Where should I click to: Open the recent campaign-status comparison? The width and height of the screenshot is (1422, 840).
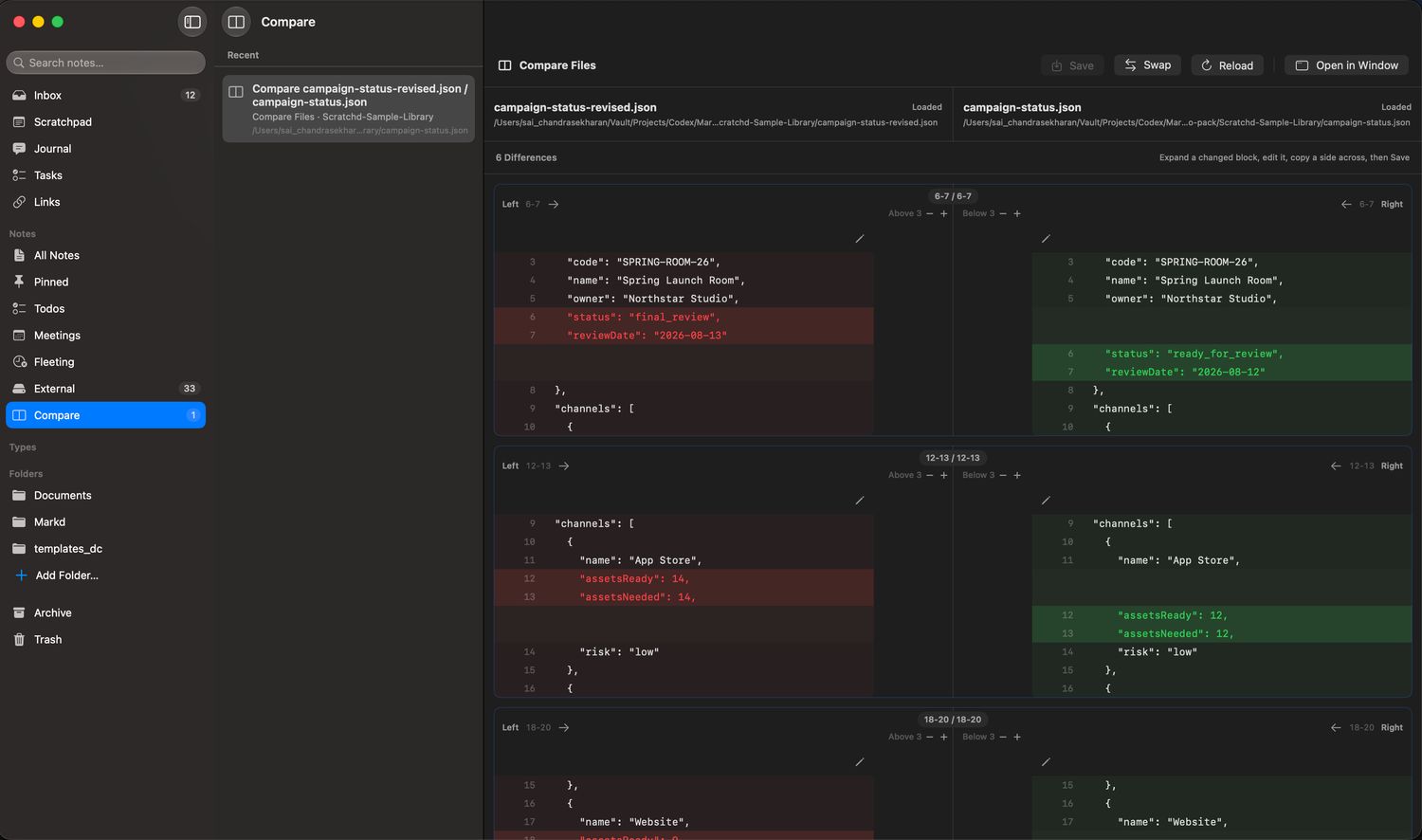pyautogui.click(x=348, y=109)
